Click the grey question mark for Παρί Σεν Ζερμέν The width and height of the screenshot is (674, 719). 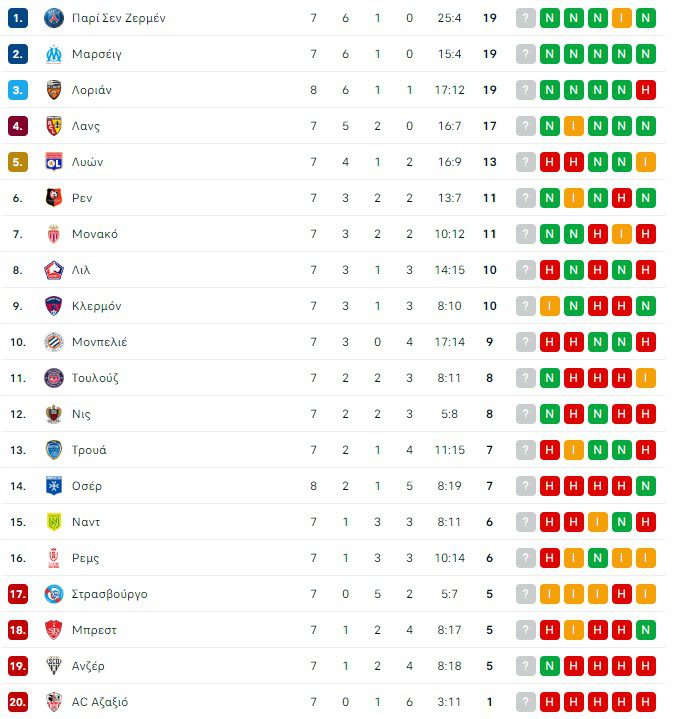[526, 18]
